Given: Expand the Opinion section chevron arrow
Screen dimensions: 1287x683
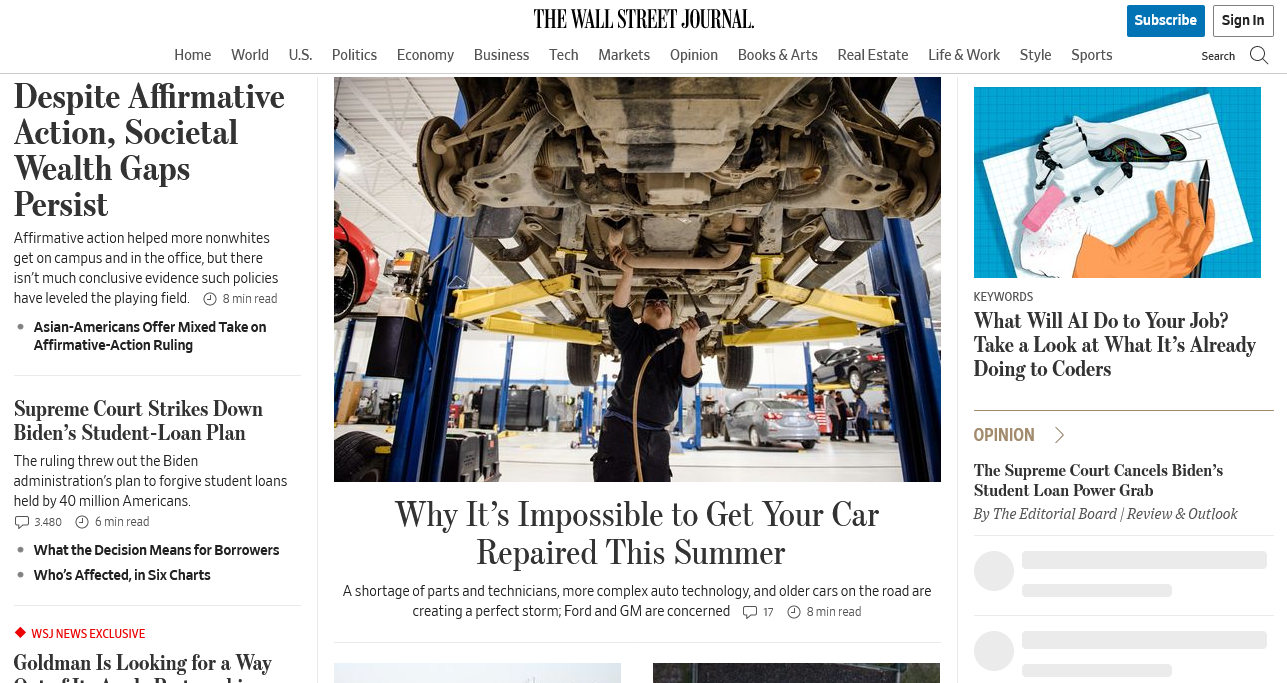Looking at the screenshot, I should point(1060,435).
